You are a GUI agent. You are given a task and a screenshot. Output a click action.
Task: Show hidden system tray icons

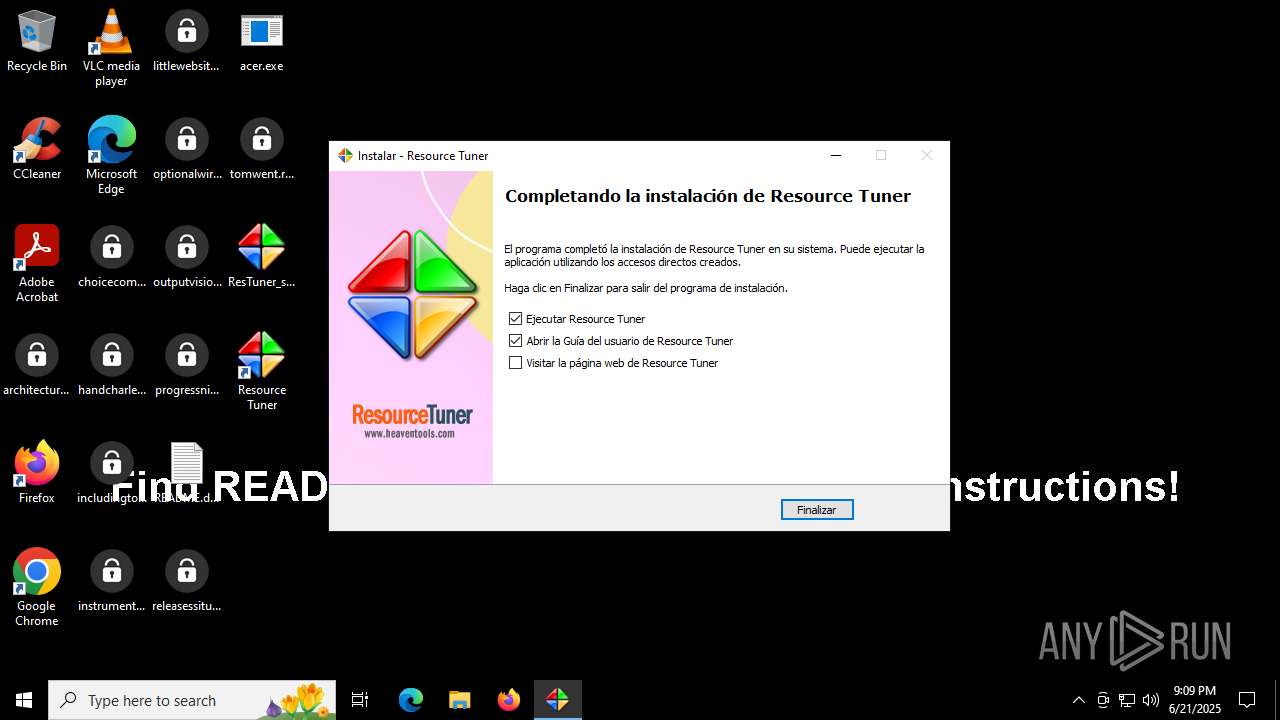[1078, 700]
